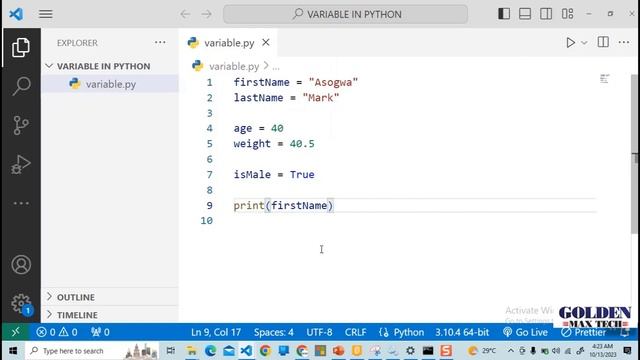
Task: Open the Search view in activity bar
Action: point(21,86)
